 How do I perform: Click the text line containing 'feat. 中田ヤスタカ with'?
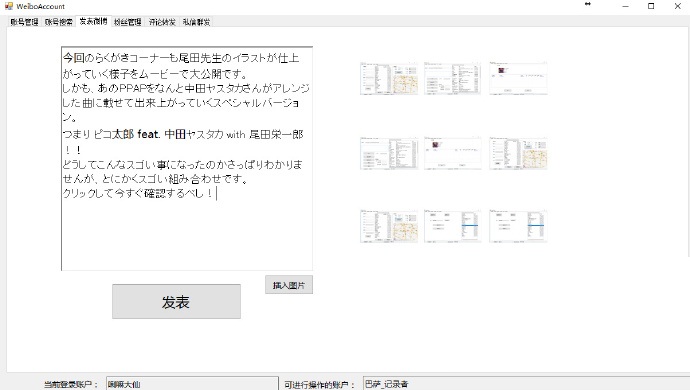[183, 134]
